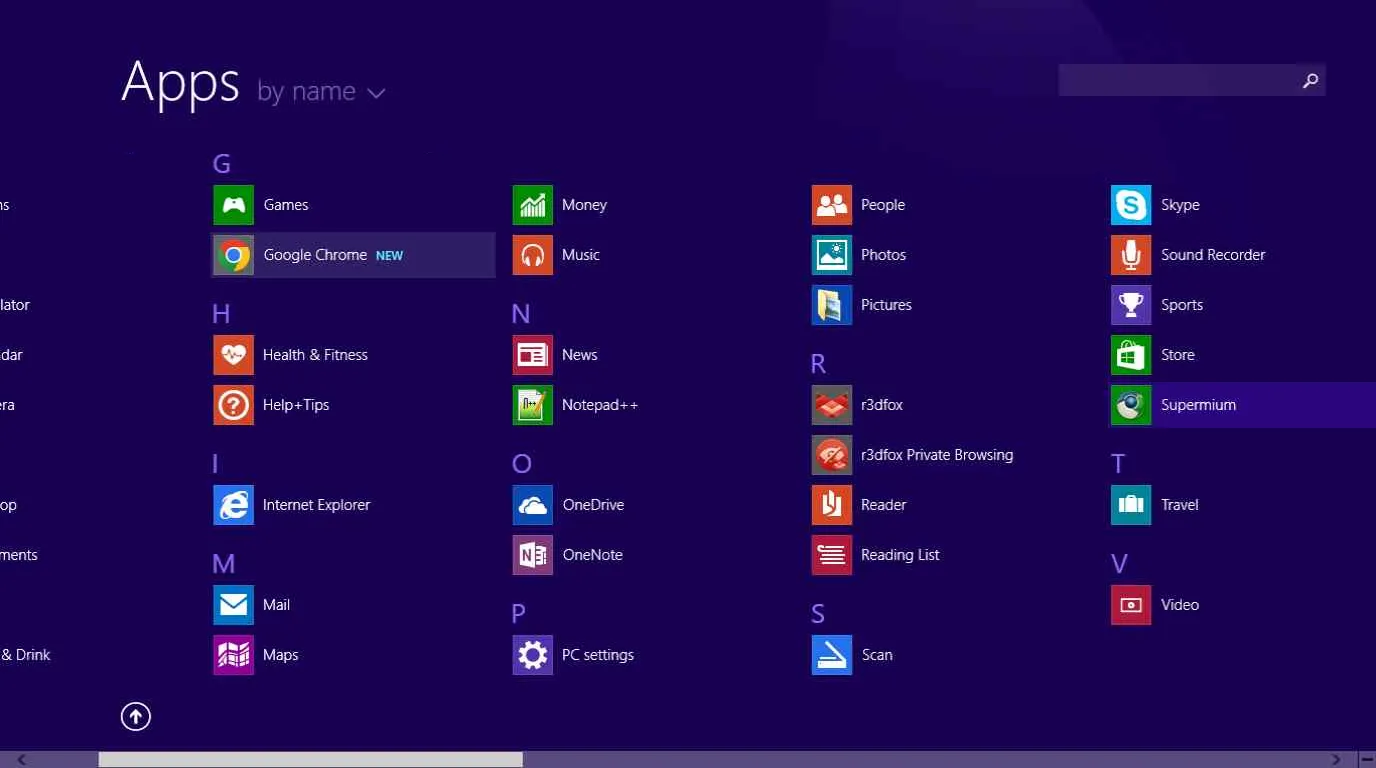Click the 'Money' label text
This screenshot has width=1376, height=768.
tap(584, 205)
